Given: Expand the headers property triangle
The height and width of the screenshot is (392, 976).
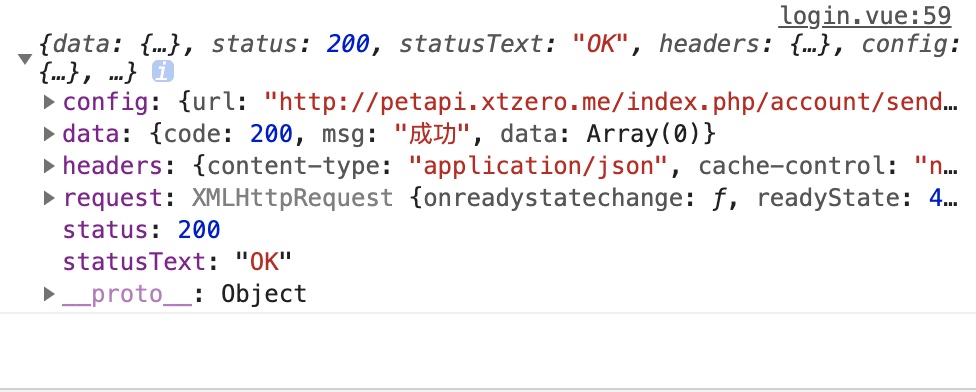Looking at the screenshot, I should 50,166.
